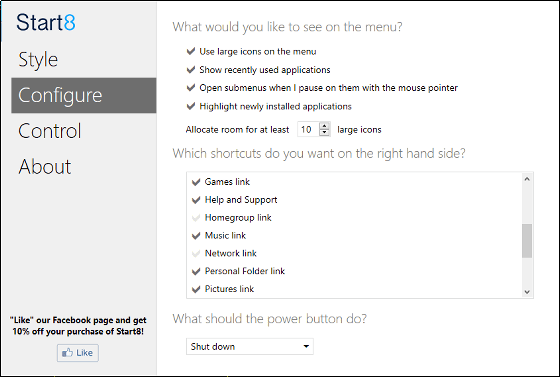560x377 pixels.
Task: Enable Homegroup link shortcut
Action: click(x=196, y=218)
